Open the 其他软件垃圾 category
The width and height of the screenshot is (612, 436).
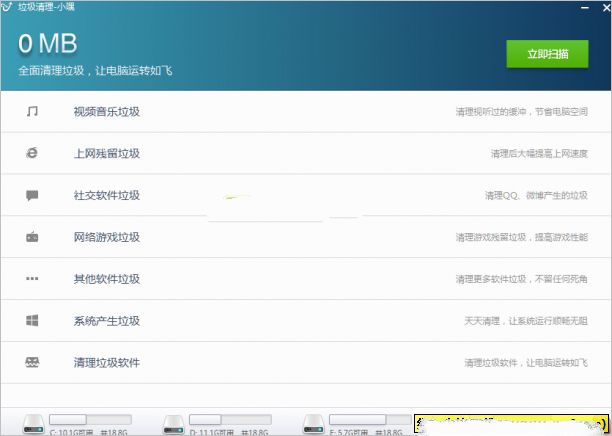click(x=106, y=279)
